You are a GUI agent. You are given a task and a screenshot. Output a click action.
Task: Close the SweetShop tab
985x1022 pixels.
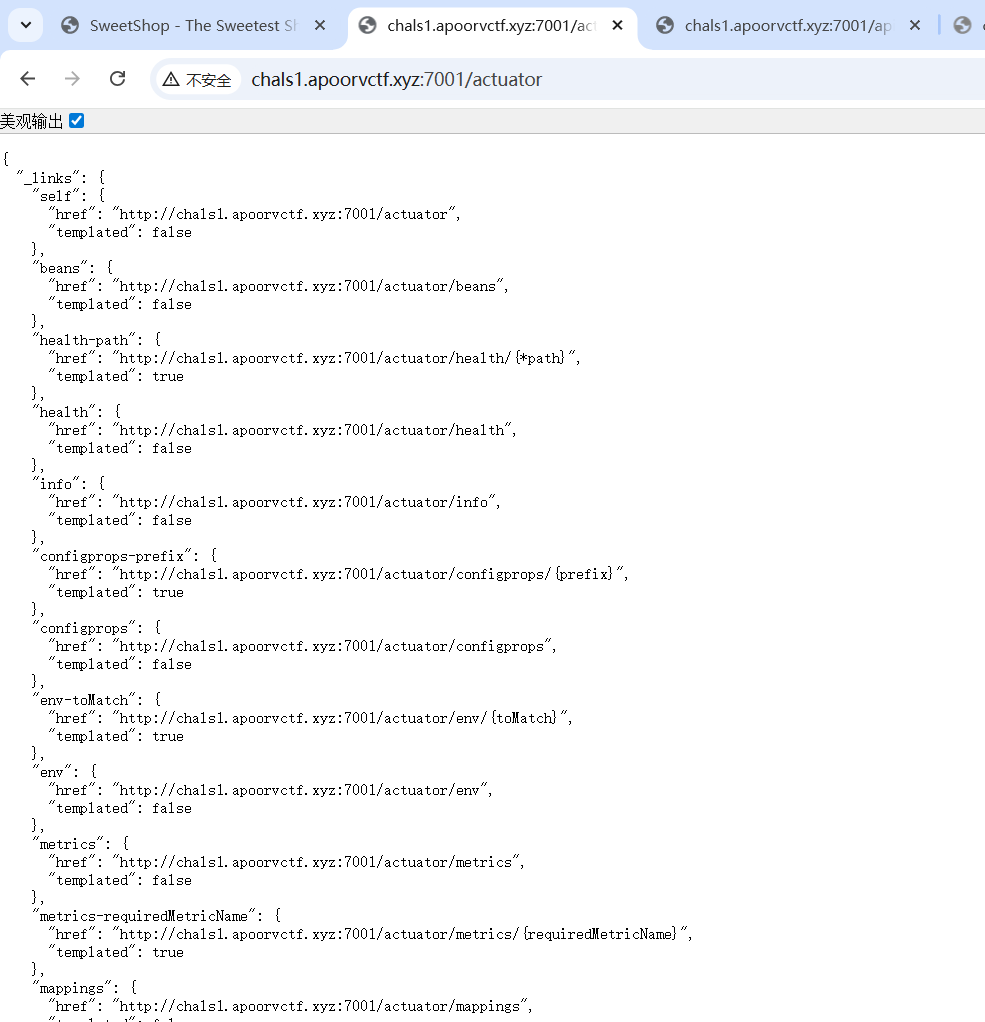(x=320, y=26)
